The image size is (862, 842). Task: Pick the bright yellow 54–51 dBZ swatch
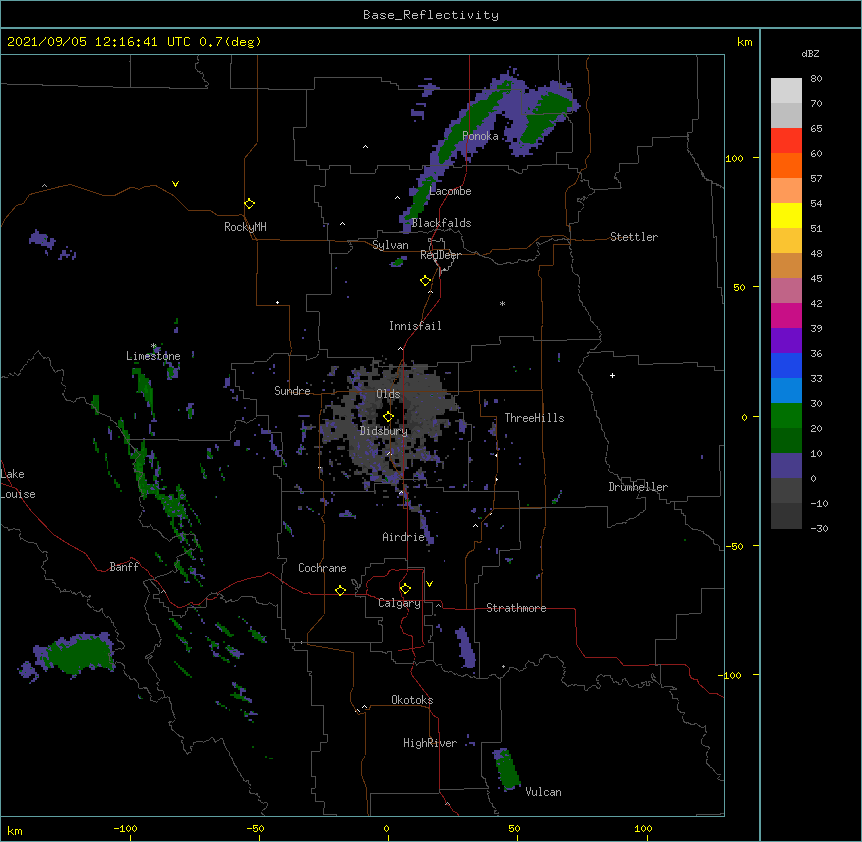click(786, 215)
